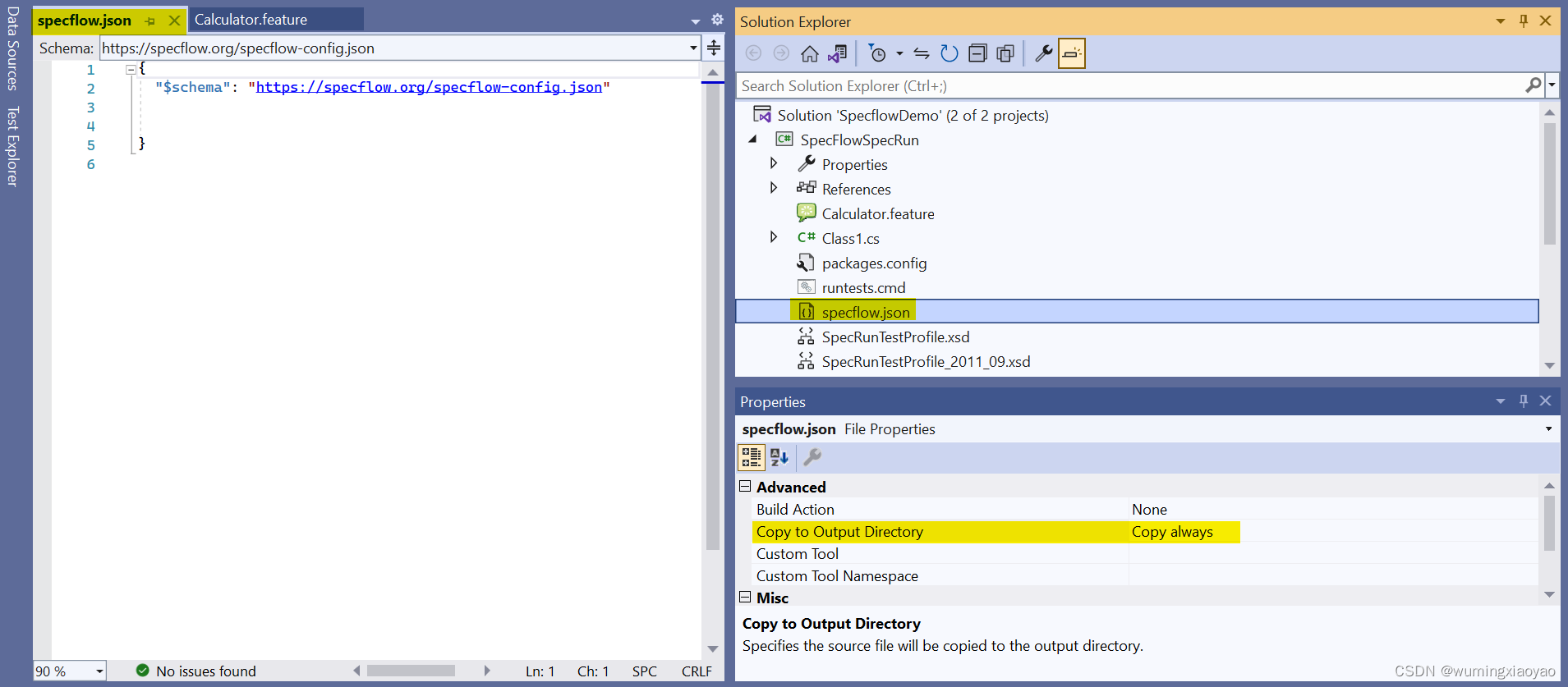This screenshot has height=687, width=1568.
Task: Click the horizontal scrollbar right arrow in editor
Action: click(487, 671)
